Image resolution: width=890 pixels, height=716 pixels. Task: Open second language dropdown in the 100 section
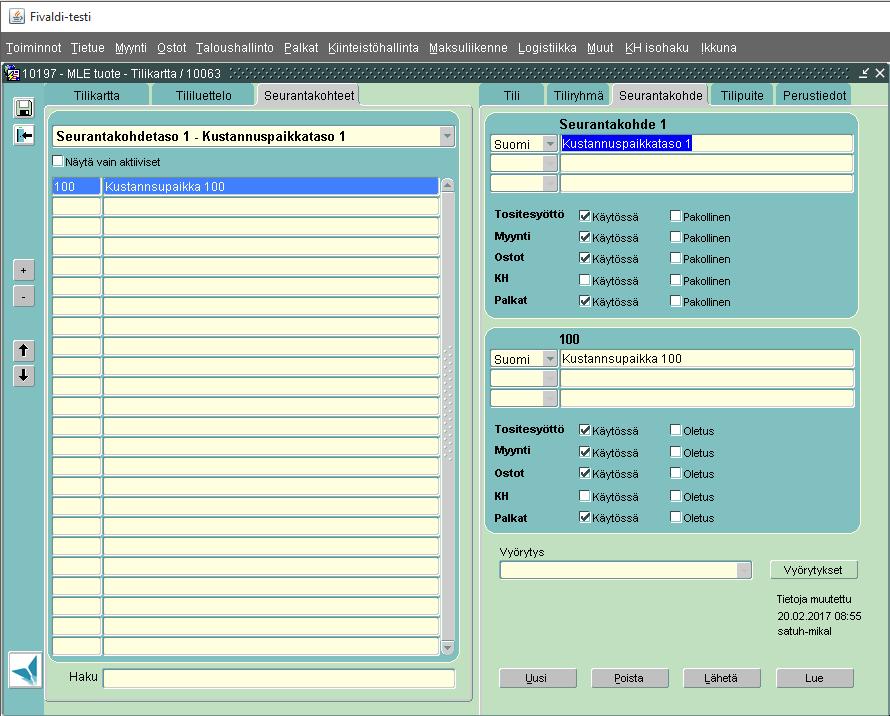point(549,379)
